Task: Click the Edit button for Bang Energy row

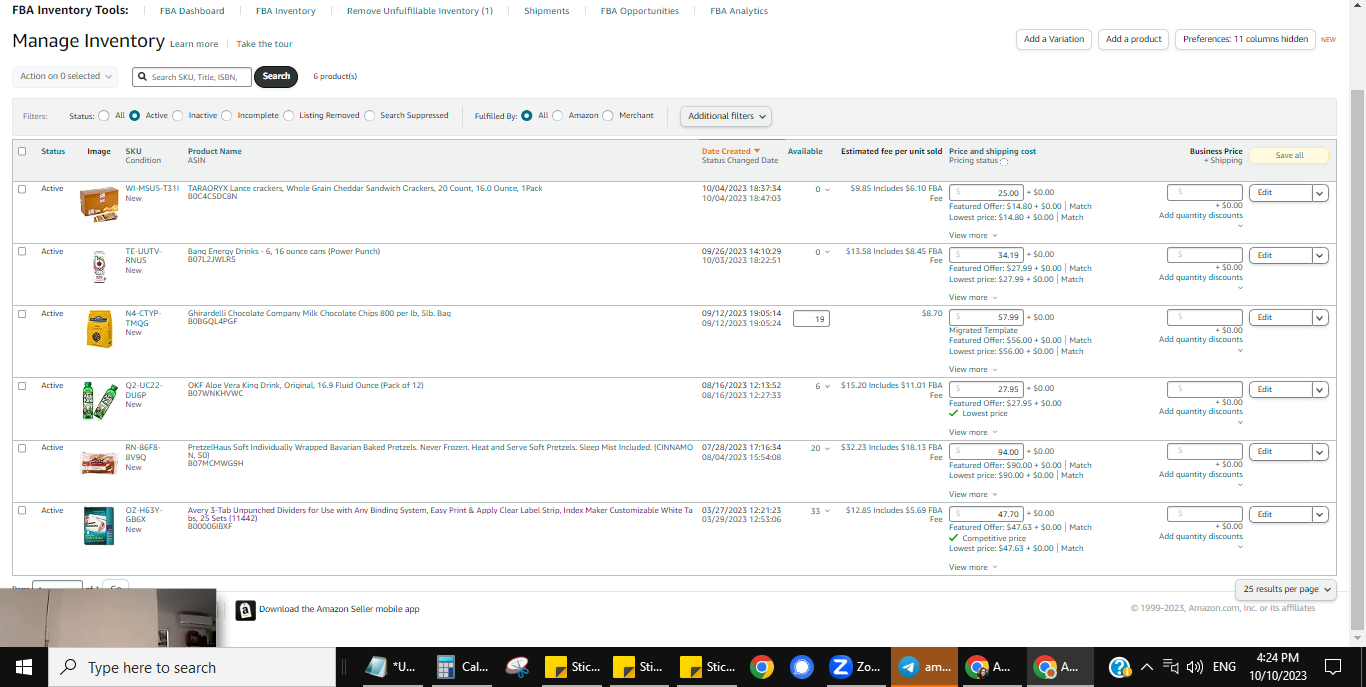Action: [x=1280, y=256]
